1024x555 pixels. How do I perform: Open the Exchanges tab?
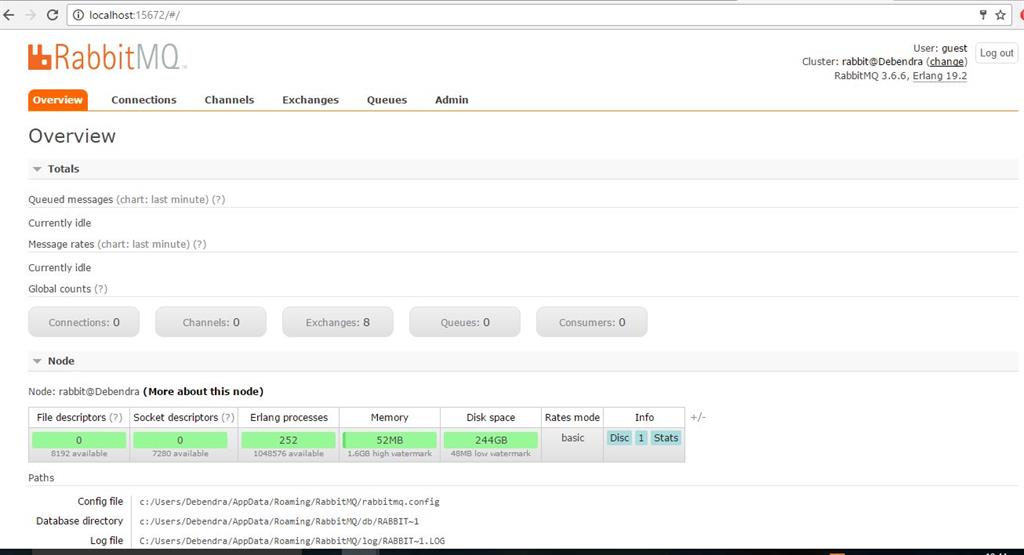coord(310,100)
